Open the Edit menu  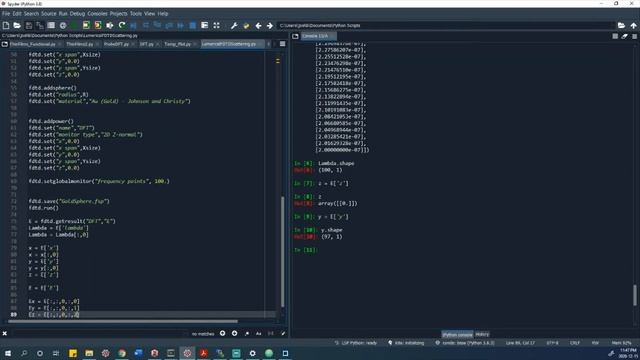pos(17,13)
